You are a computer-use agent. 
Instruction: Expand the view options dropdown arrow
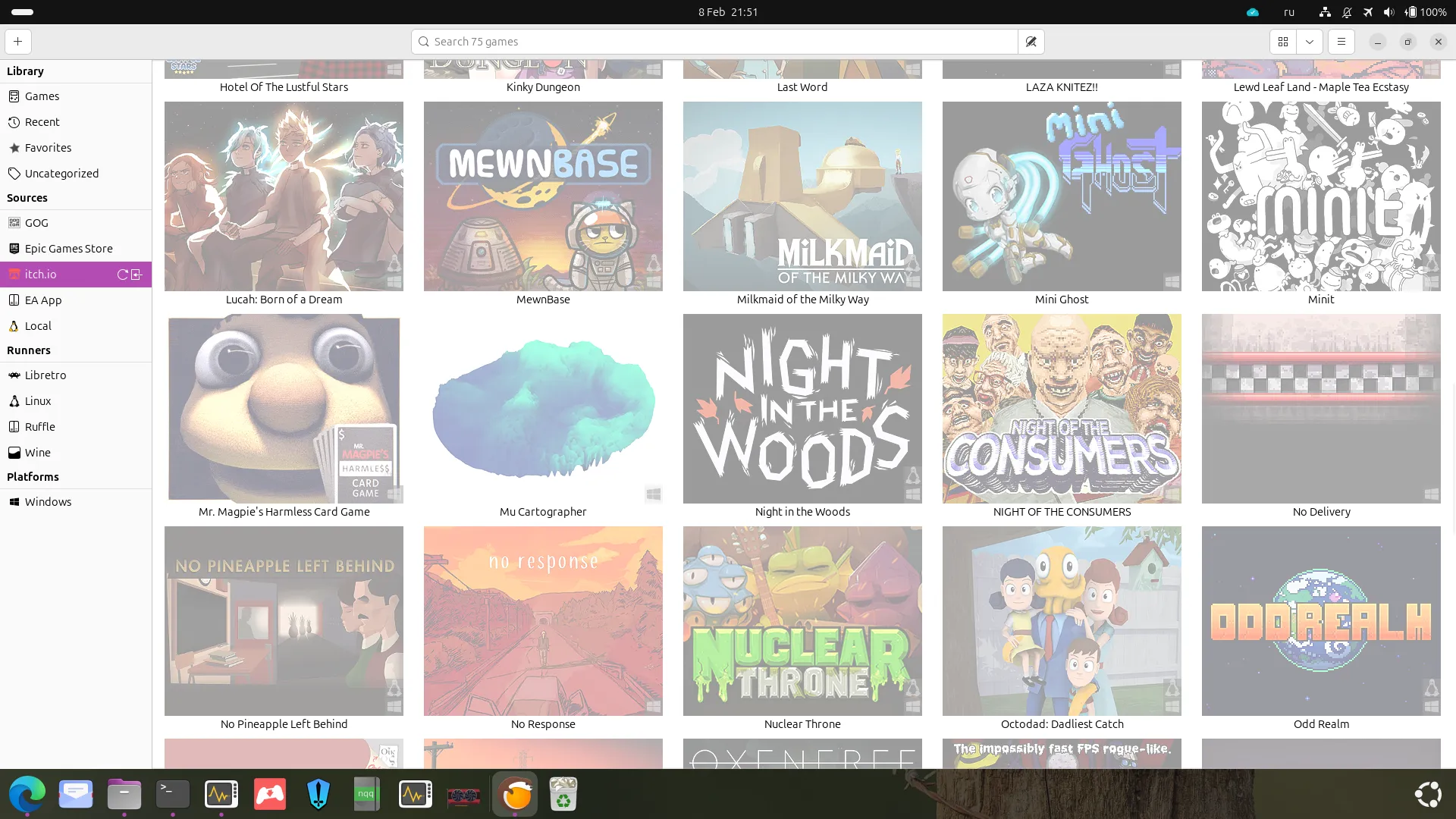[1310, 42]
